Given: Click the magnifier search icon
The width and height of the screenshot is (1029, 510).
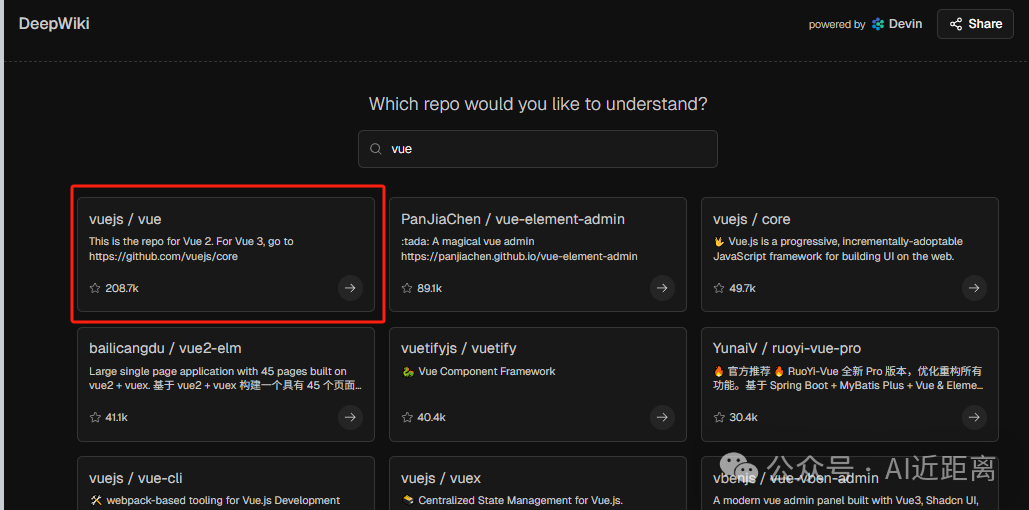Looking at the screenshot, I should click(x=376, y=149).
